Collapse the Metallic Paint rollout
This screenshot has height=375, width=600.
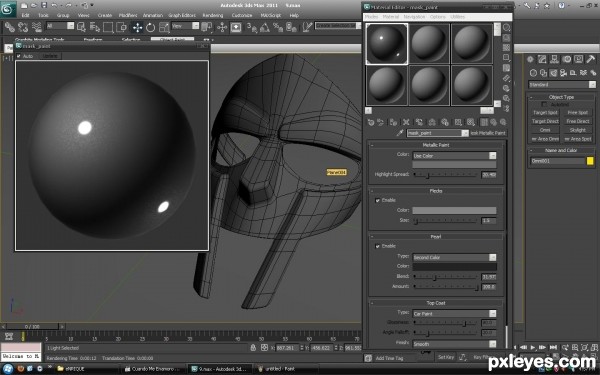[436, 145]
